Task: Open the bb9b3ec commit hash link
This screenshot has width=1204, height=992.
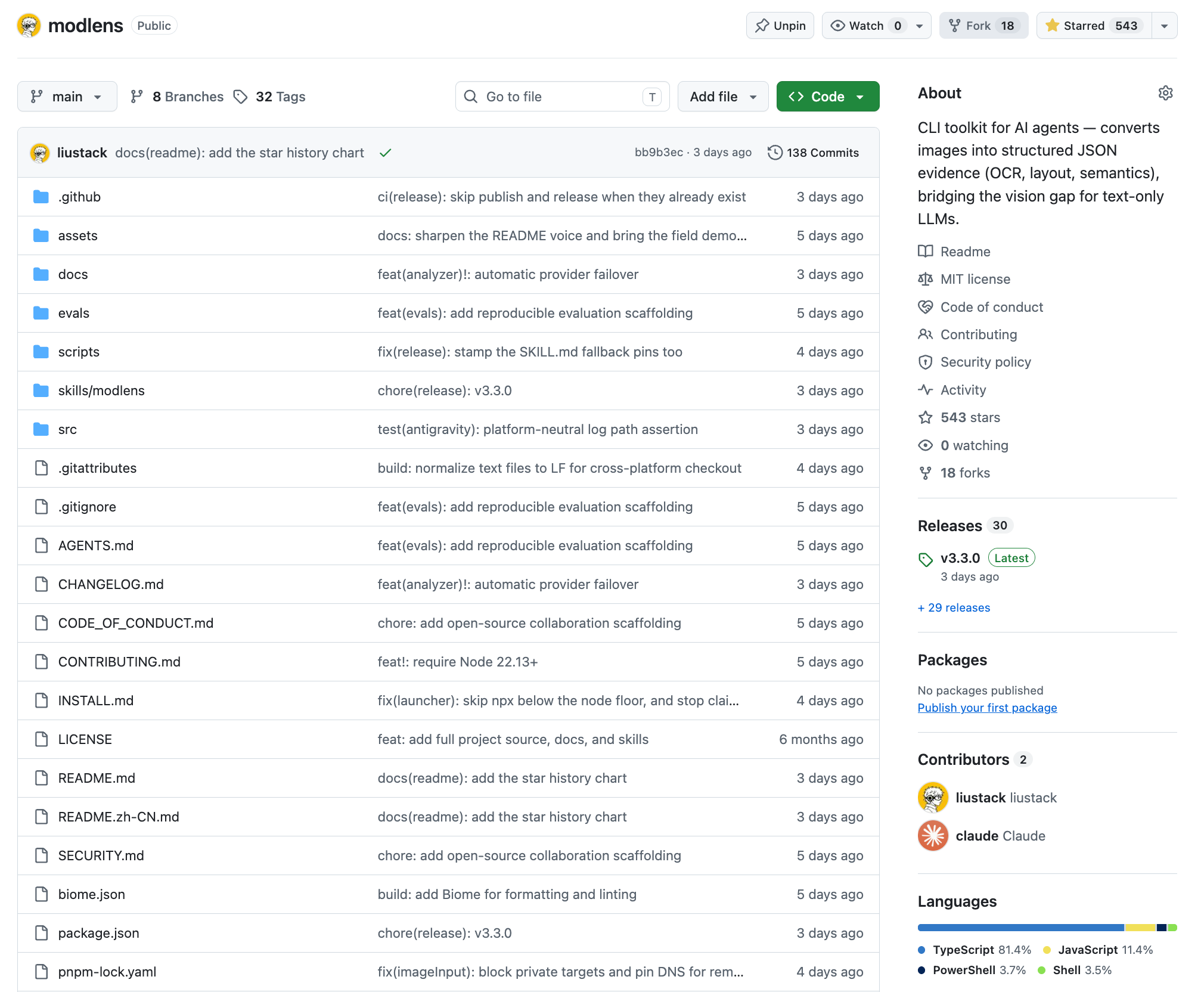Action: tap(659, 153)
